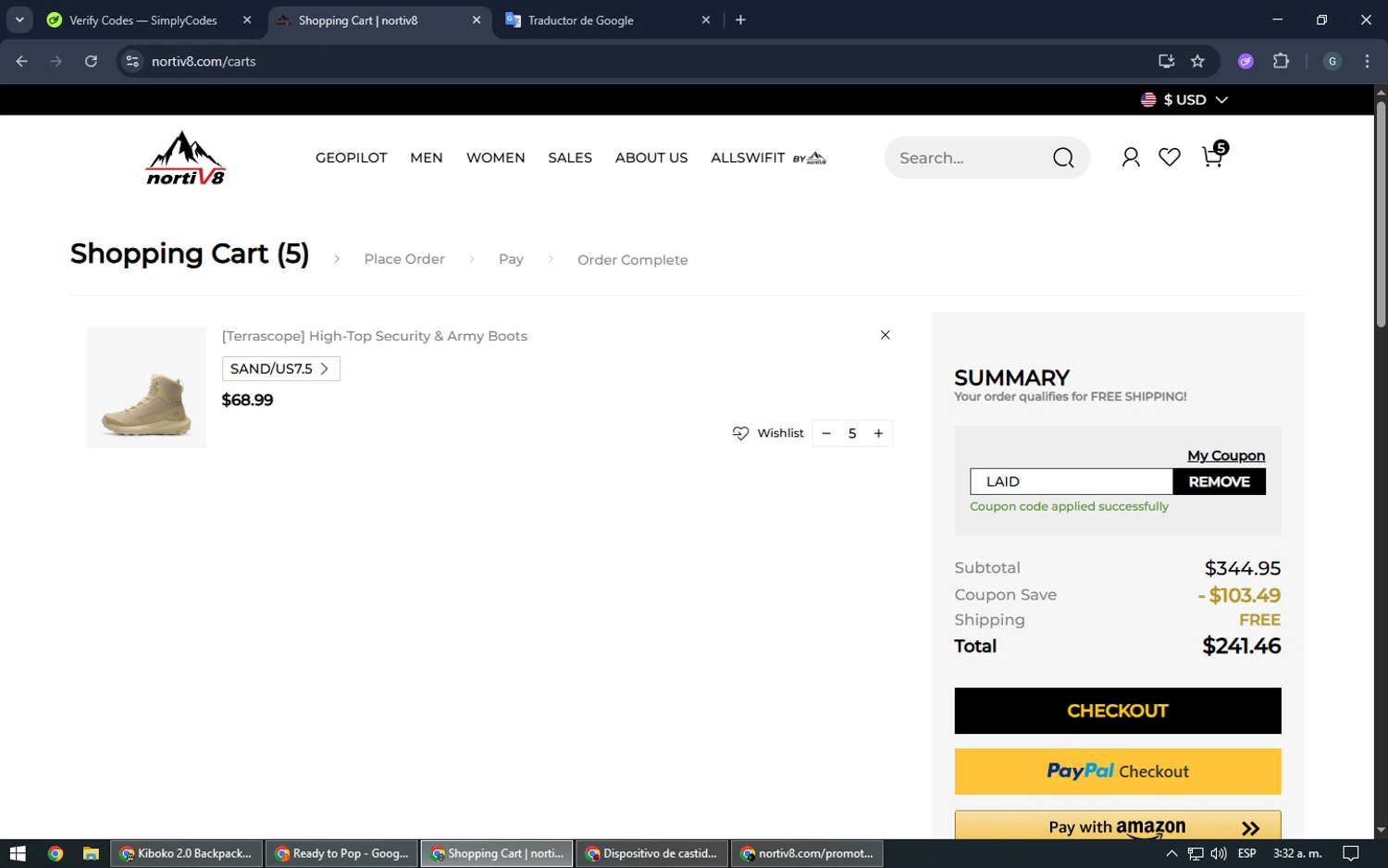Click the Coupon Save value - $103.49
The image size is (1388, 868).
click(x=1239, y=595)
